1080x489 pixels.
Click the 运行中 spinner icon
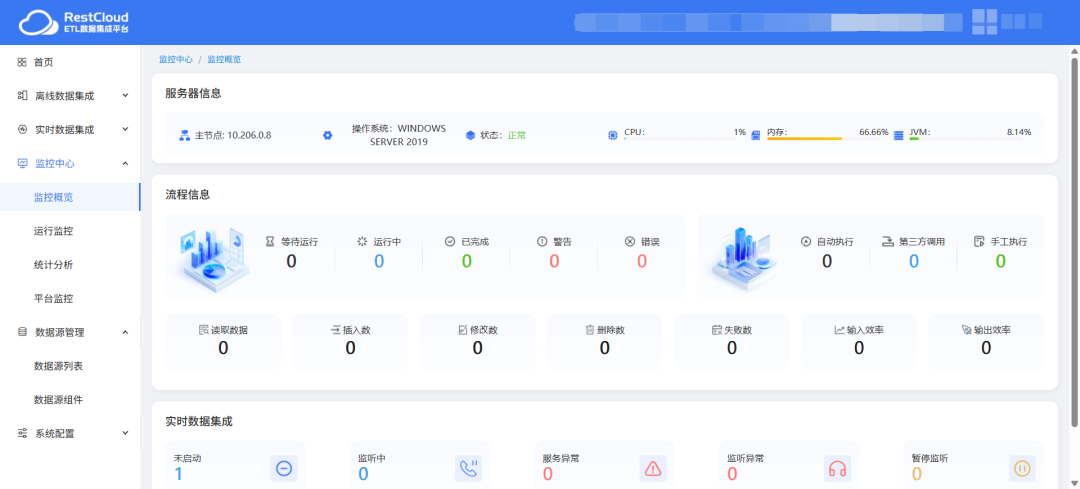[362, 242]
